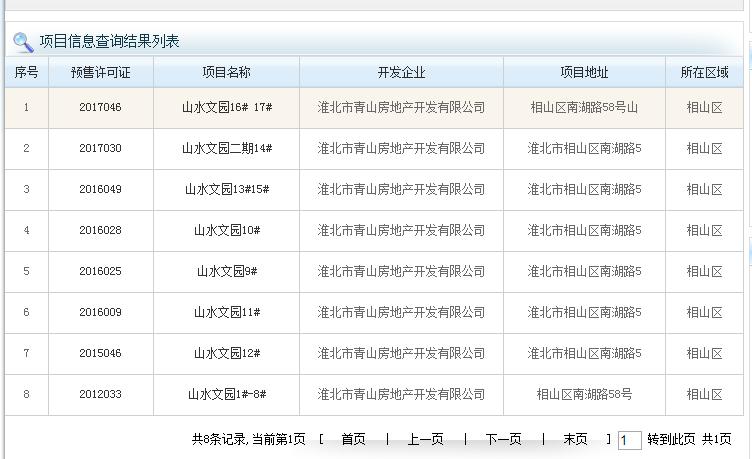Go to first page via 首页
This screenshot has width=752, height=459.
[353, 439]
